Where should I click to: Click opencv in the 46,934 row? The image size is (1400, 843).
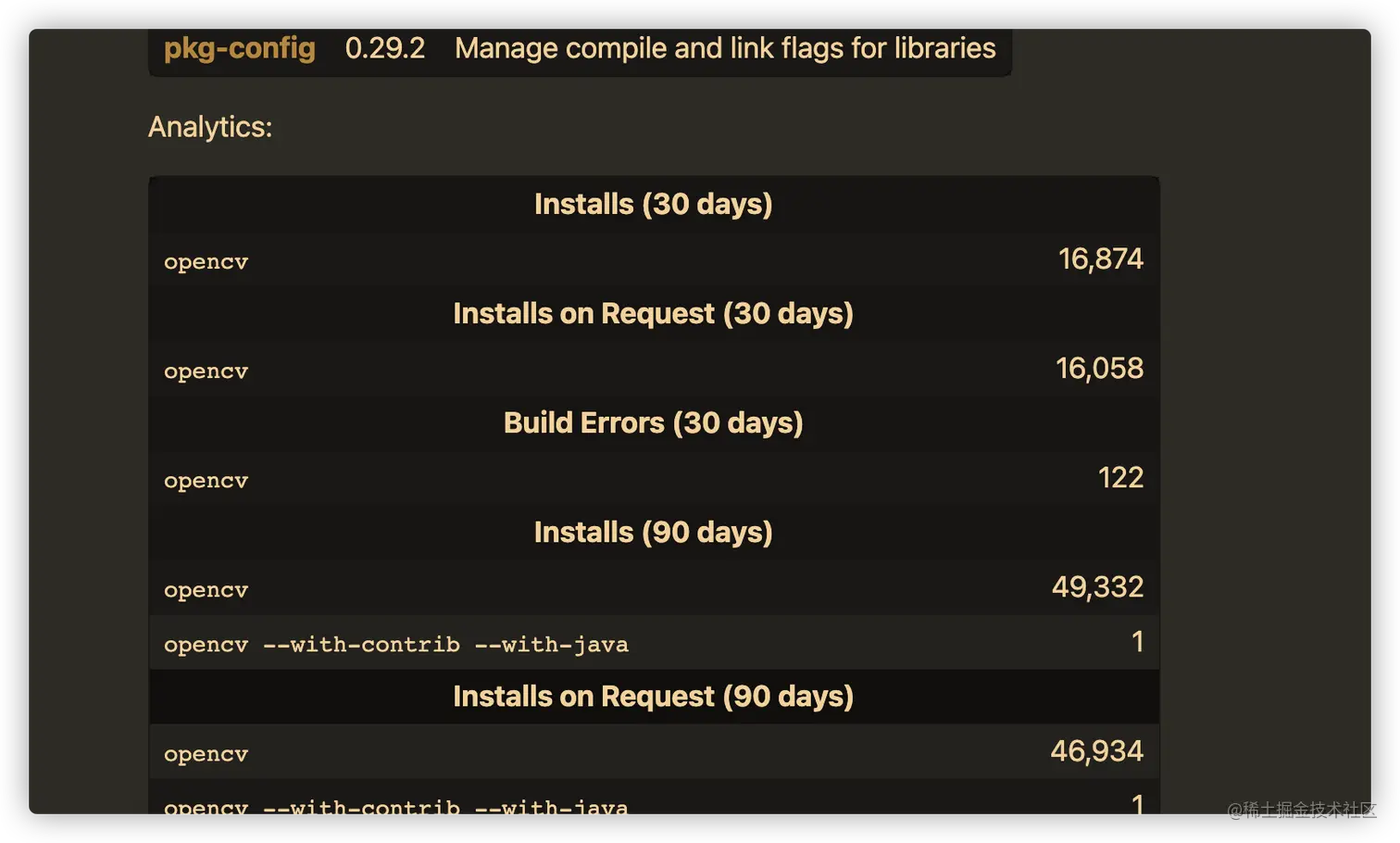[x=206, y=755]
